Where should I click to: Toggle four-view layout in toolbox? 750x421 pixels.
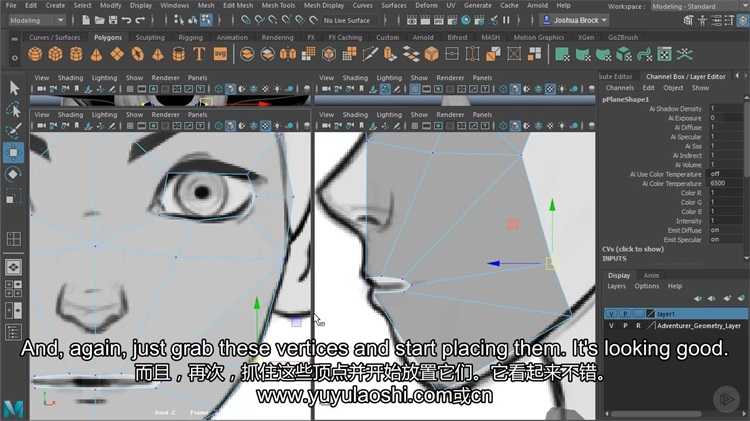pos(13,288)
